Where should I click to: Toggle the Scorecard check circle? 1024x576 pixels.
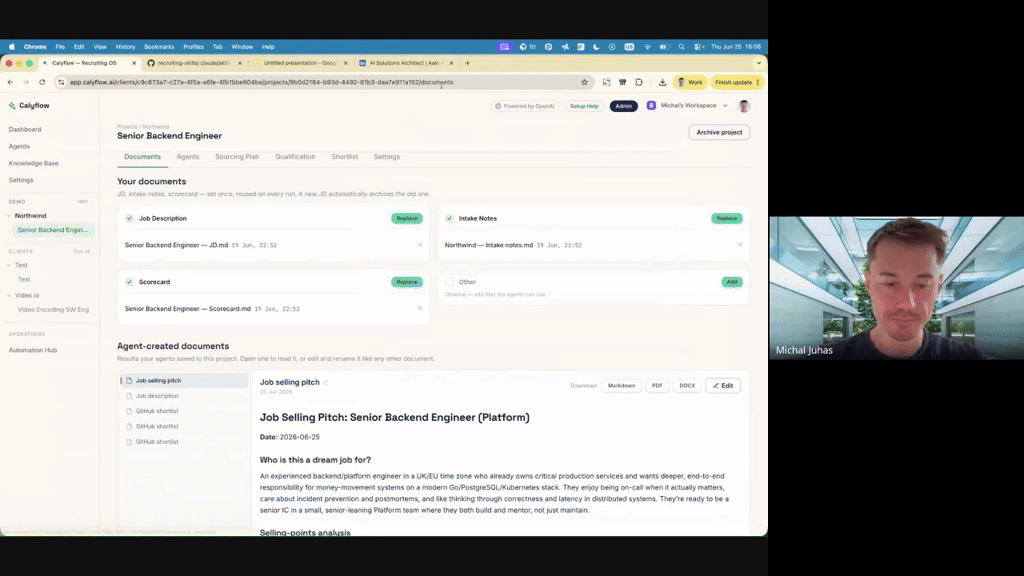[x=129, y=282]
